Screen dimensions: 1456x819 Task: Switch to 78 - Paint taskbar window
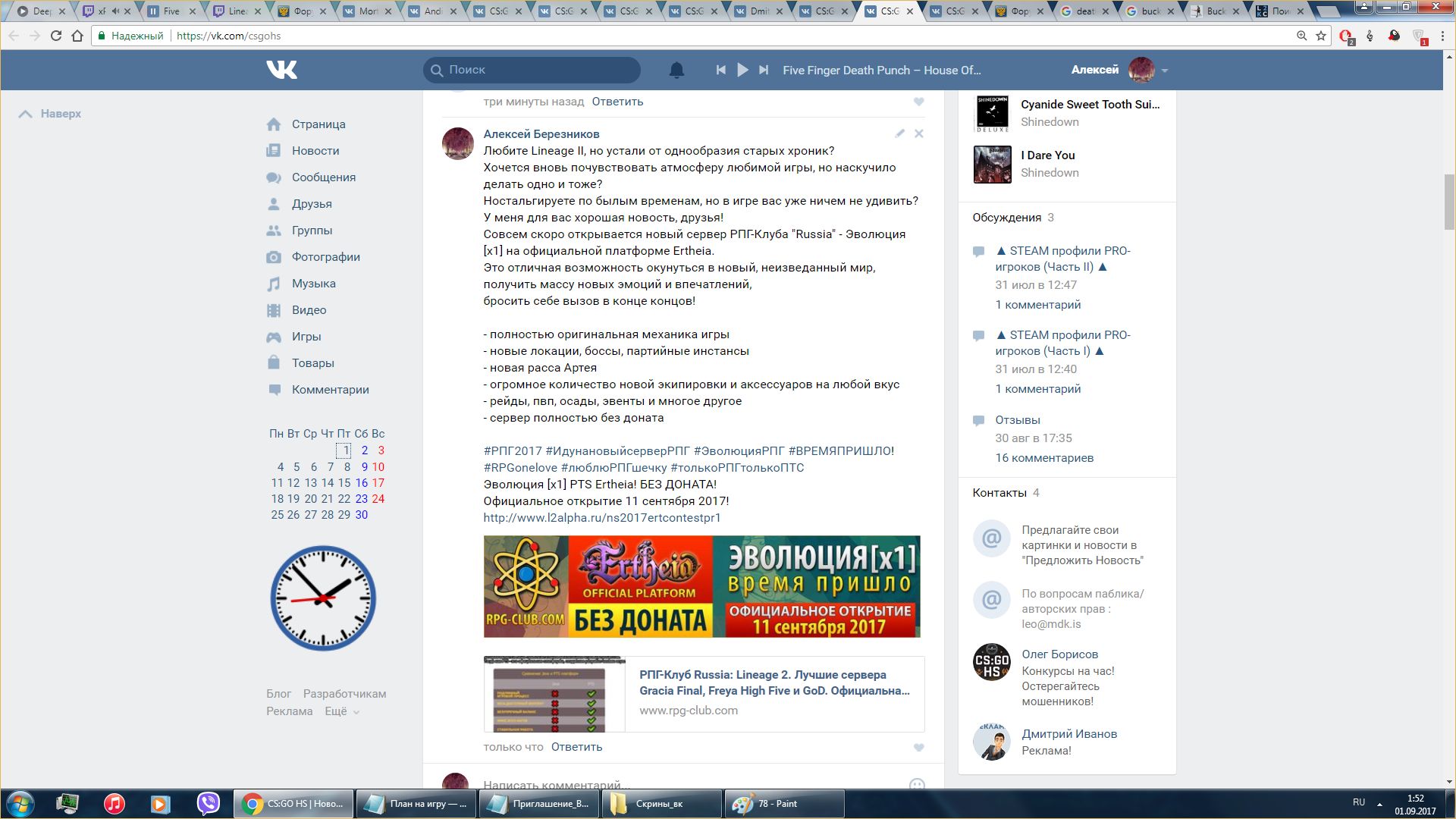click(x=785, y=804)
